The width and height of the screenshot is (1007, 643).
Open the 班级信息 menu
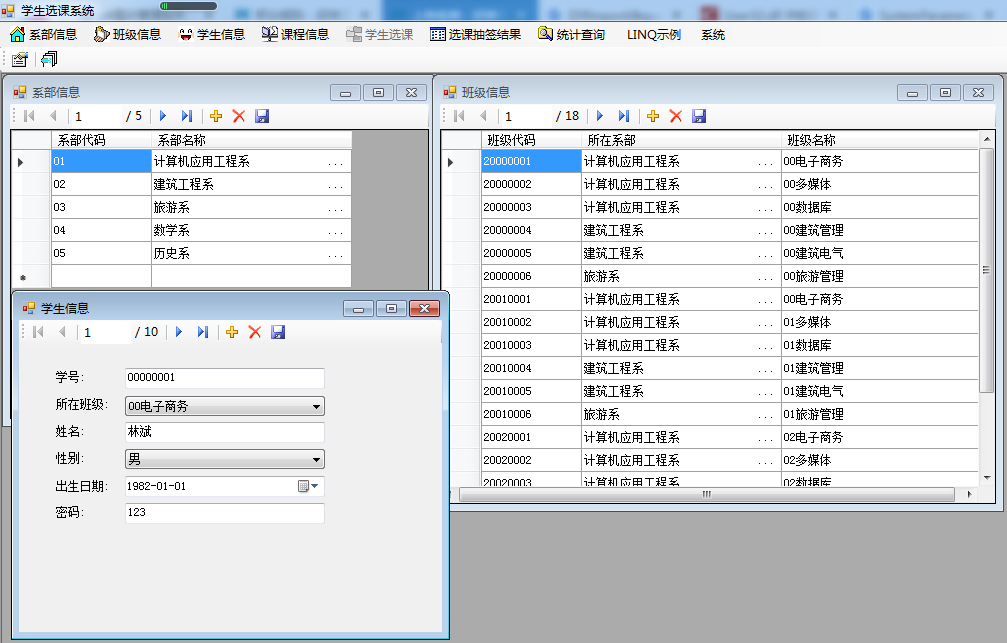(128, 35)
